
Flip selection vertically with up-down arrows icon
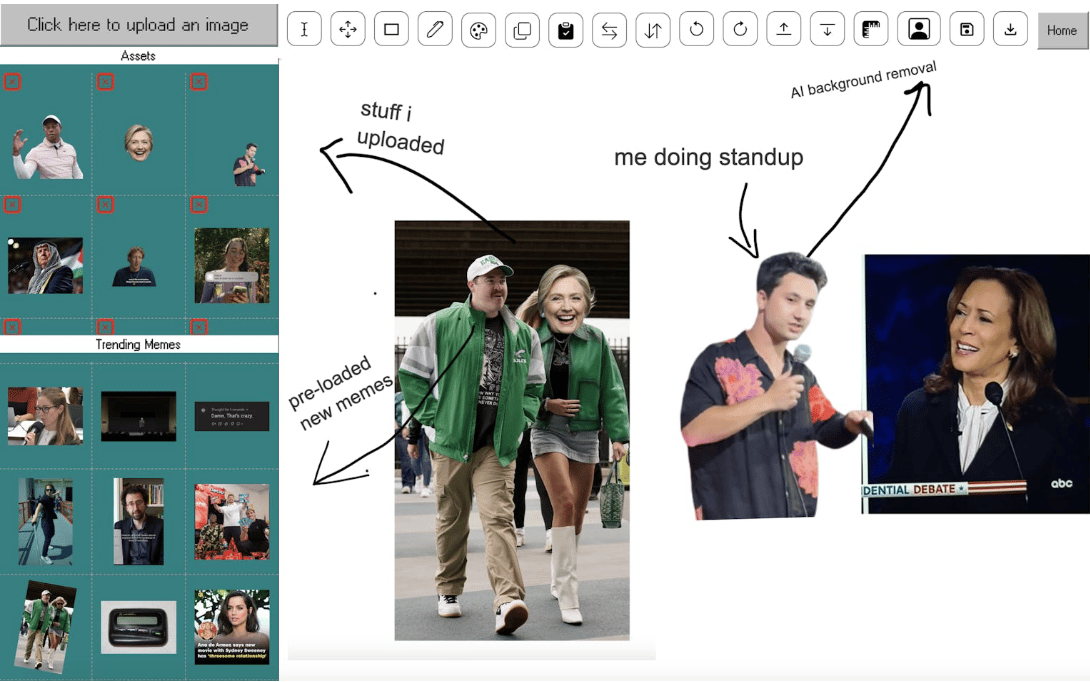click(653, 29)
